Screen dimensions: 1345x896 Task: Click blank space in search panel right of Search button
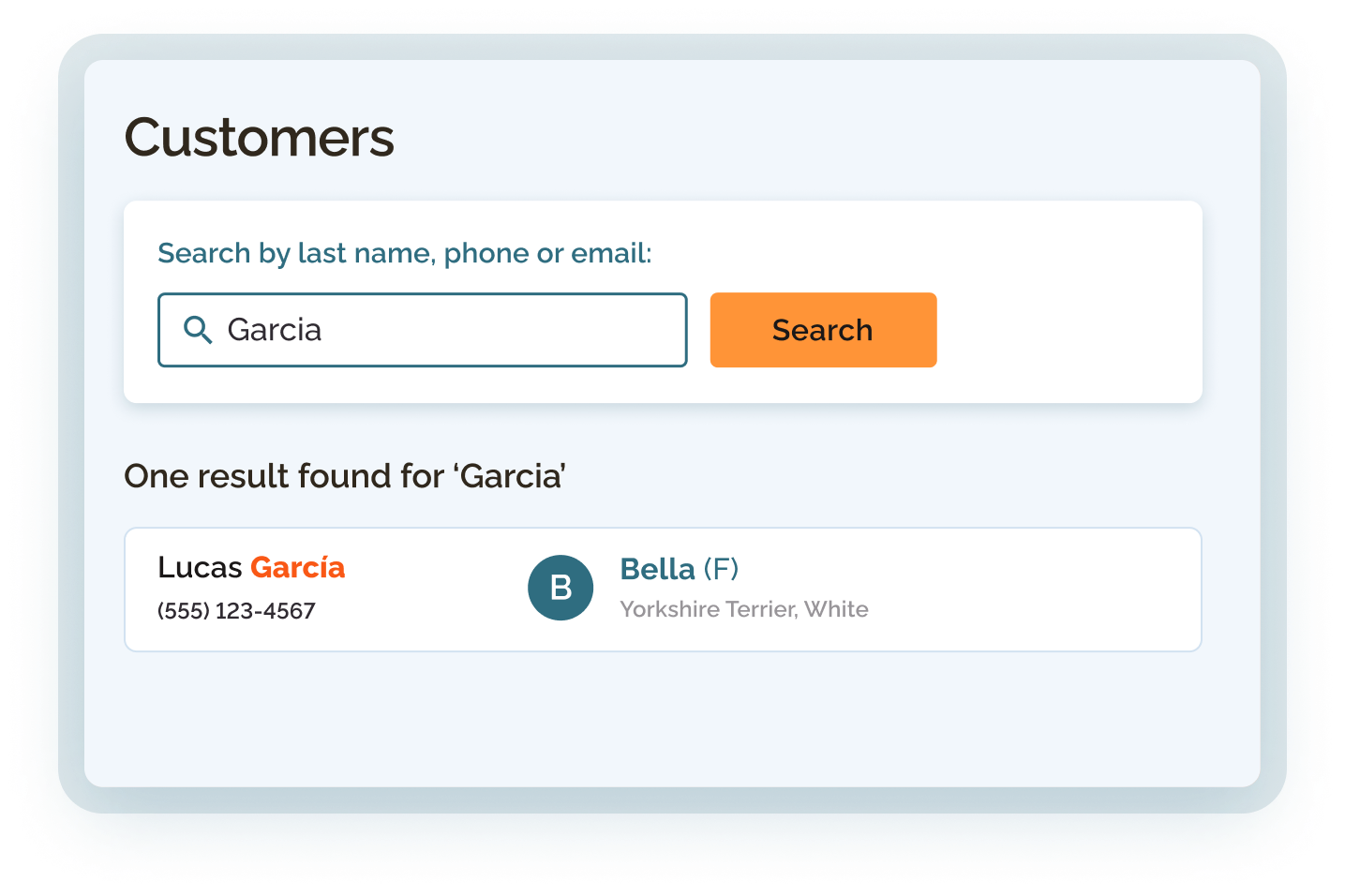1069,330
